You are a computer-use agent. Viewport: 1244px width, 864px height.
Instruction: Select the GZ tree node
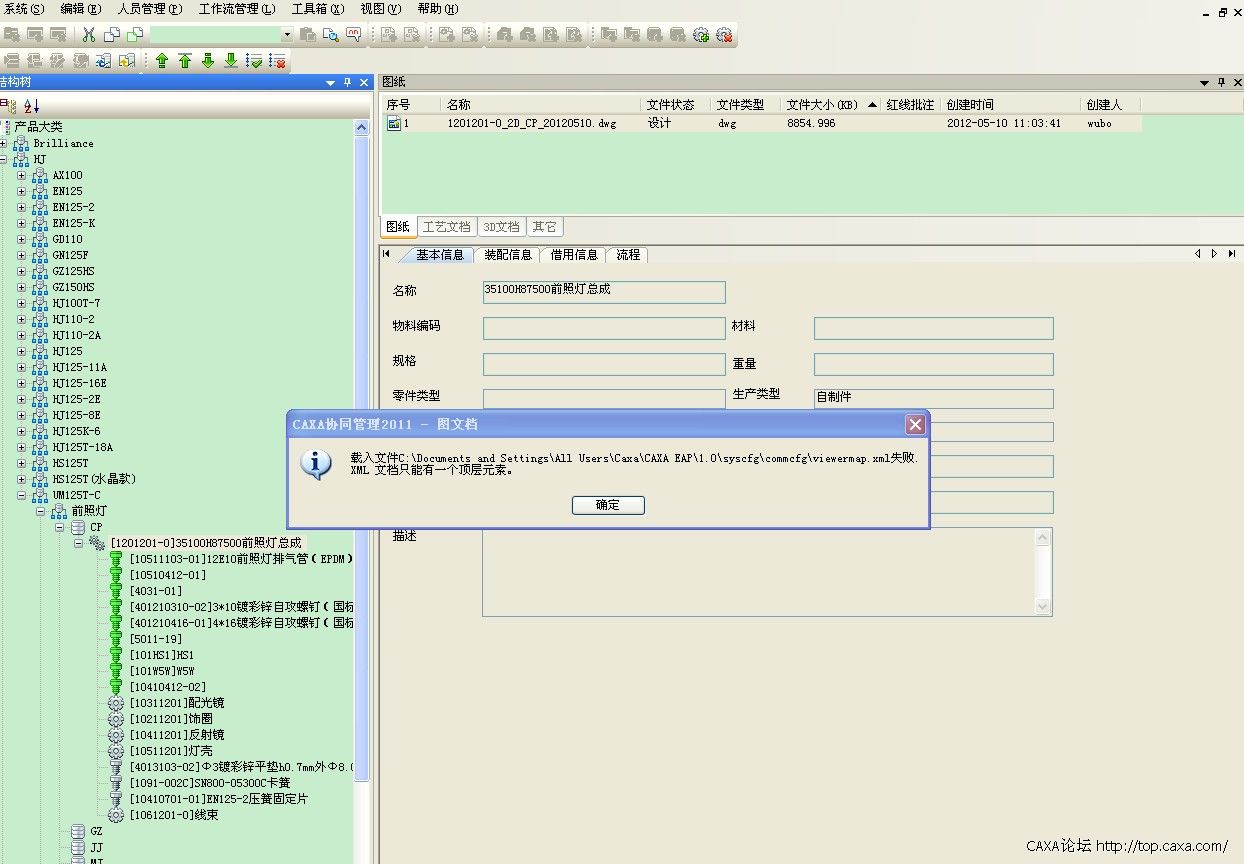pyautogui.click(x=96, y=831)
